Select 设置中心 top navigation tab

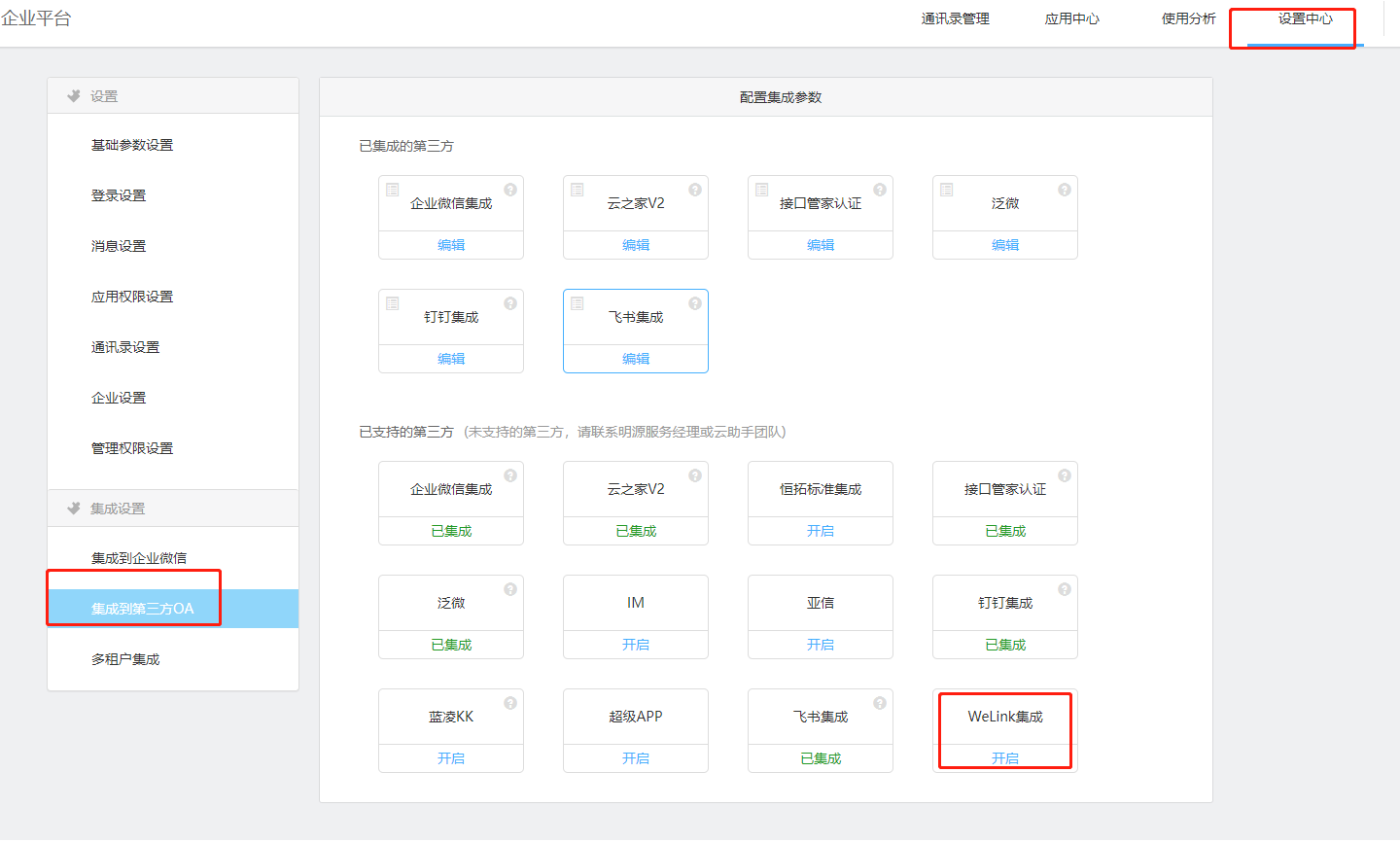pyautogui.click(x=1306, y=18)
